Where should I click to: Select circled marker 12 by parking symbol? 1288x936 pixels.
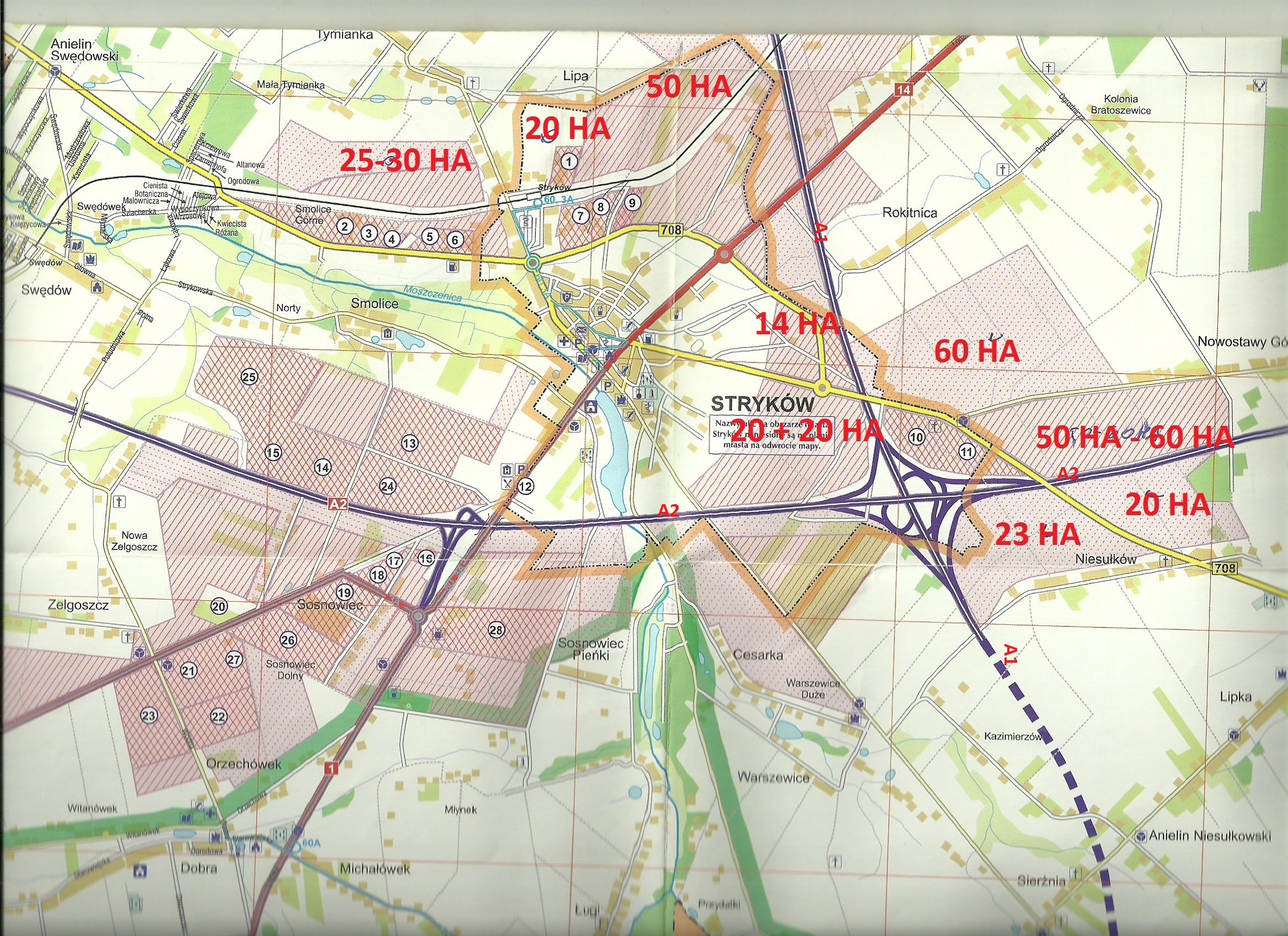[525, 486]
